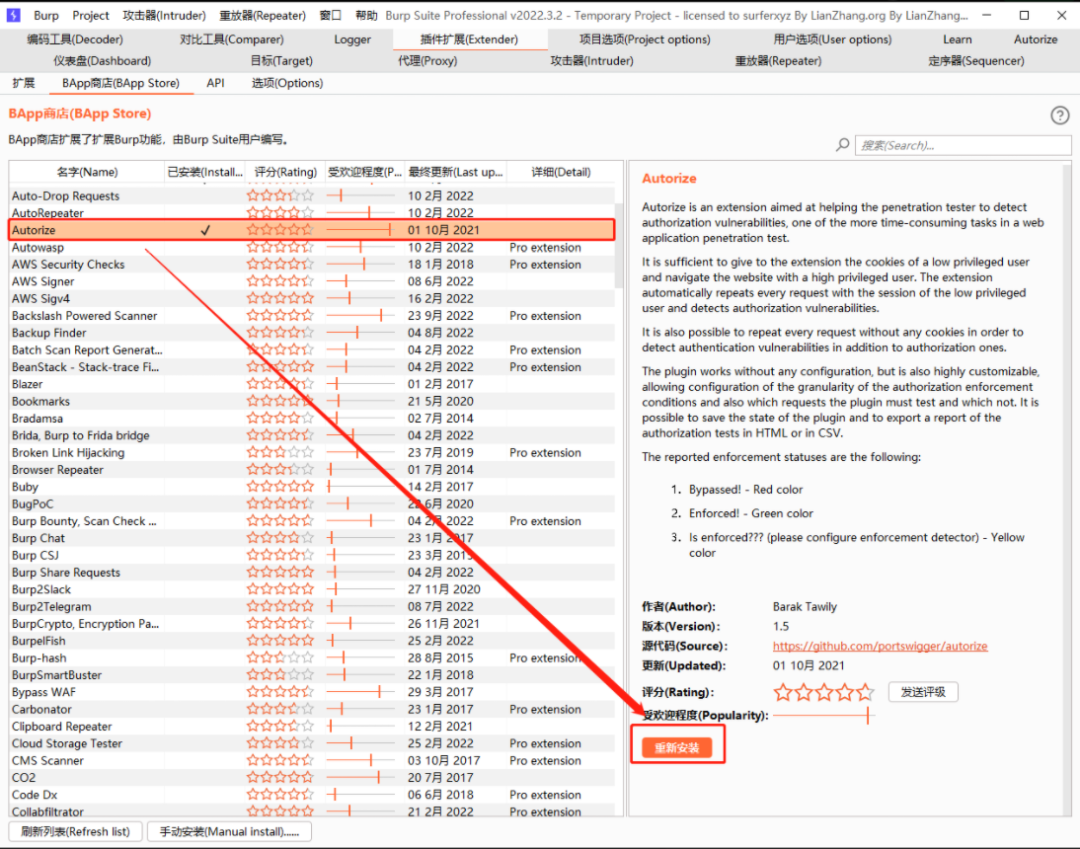Screen dimensions: 1080x849
Task: Rate Autorize with the fifth star
Action: (865, 692)
